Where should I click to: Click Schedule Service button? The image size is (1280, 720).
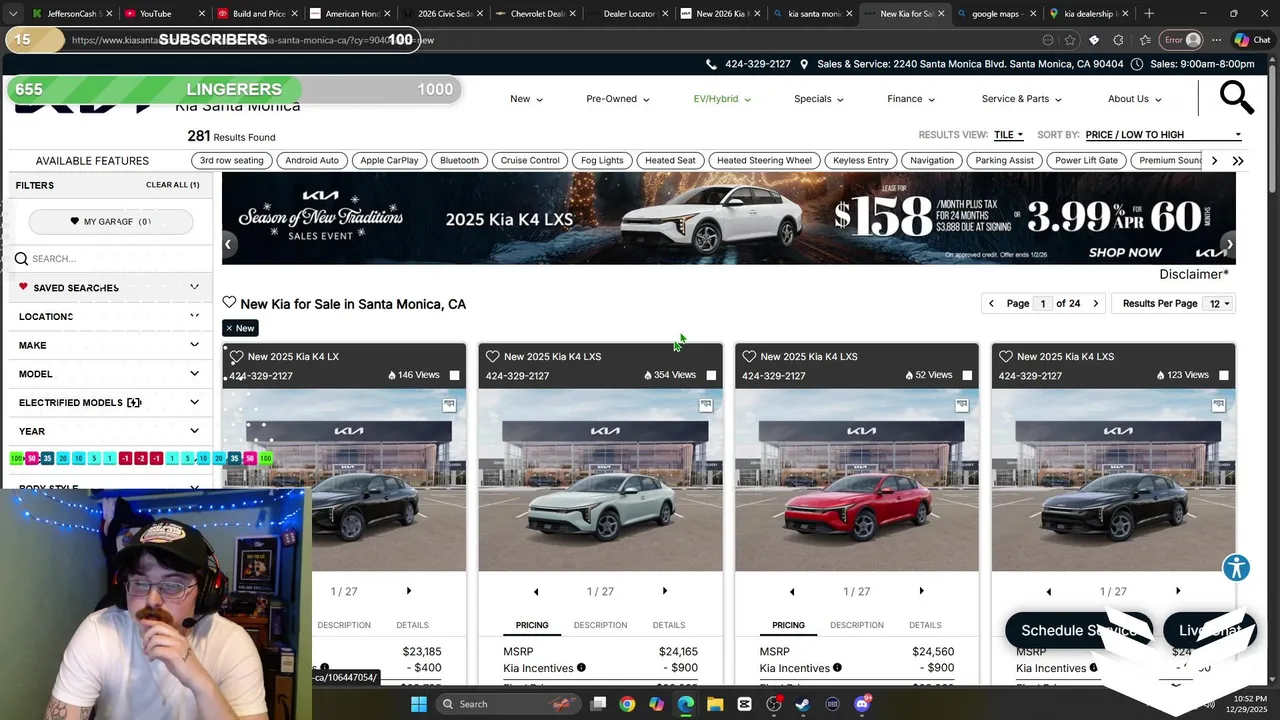[1078, 630]
